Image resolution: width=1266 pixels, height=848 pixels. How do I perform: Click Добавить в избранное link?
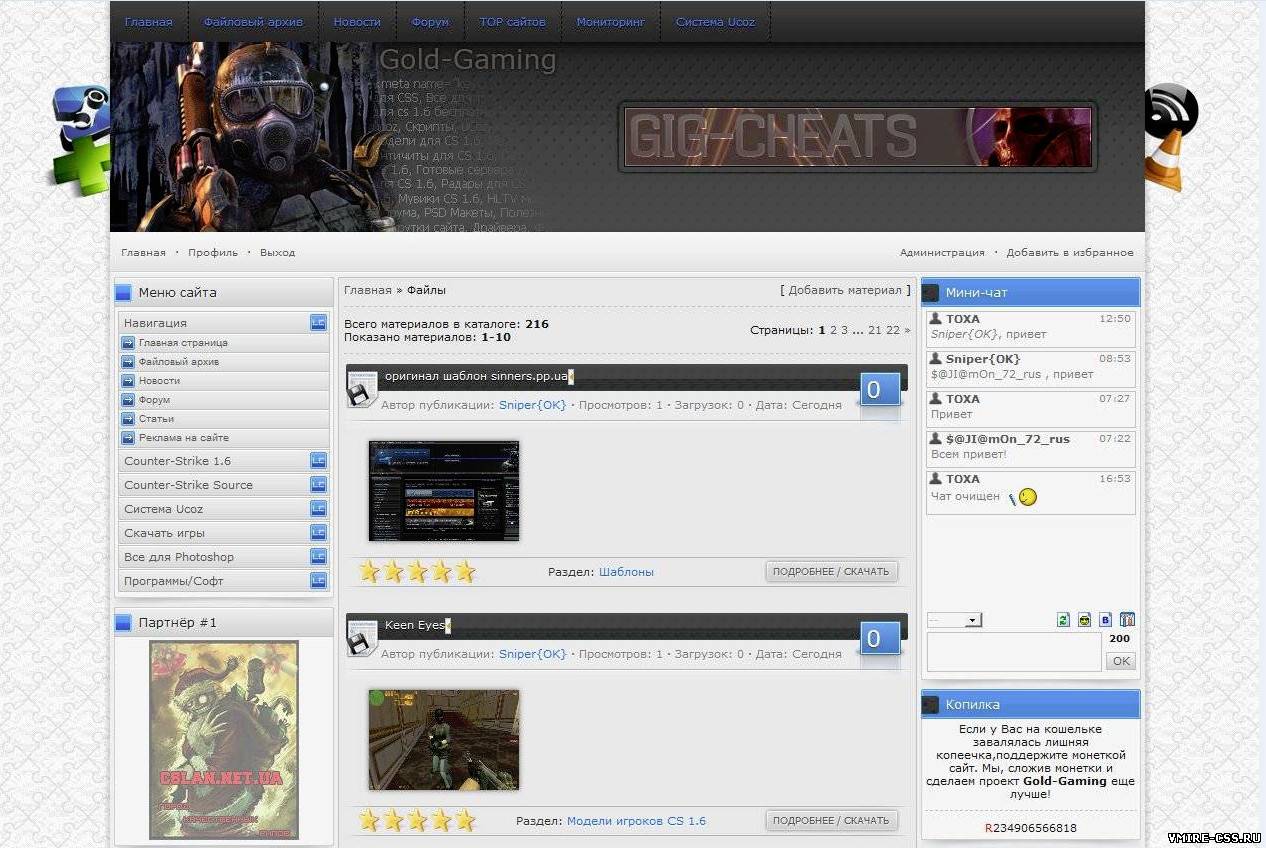tap(1070, 253)
